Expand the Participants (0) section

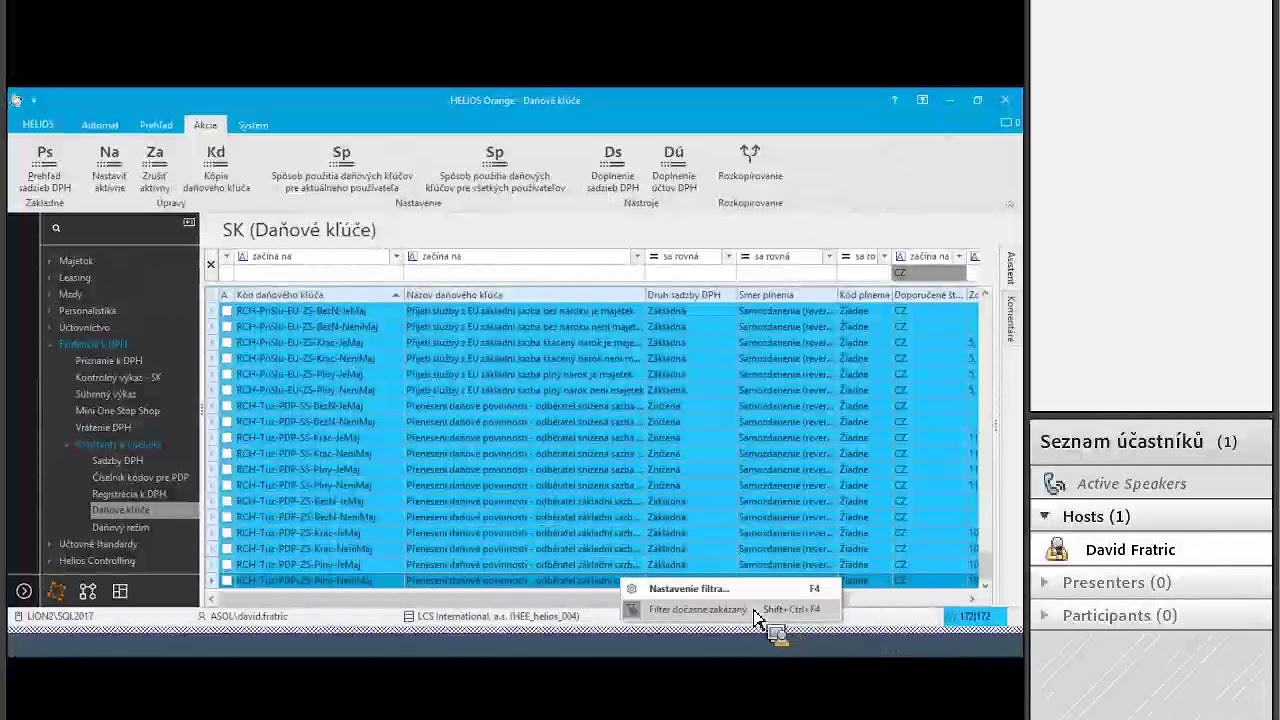click(1045, 615)
